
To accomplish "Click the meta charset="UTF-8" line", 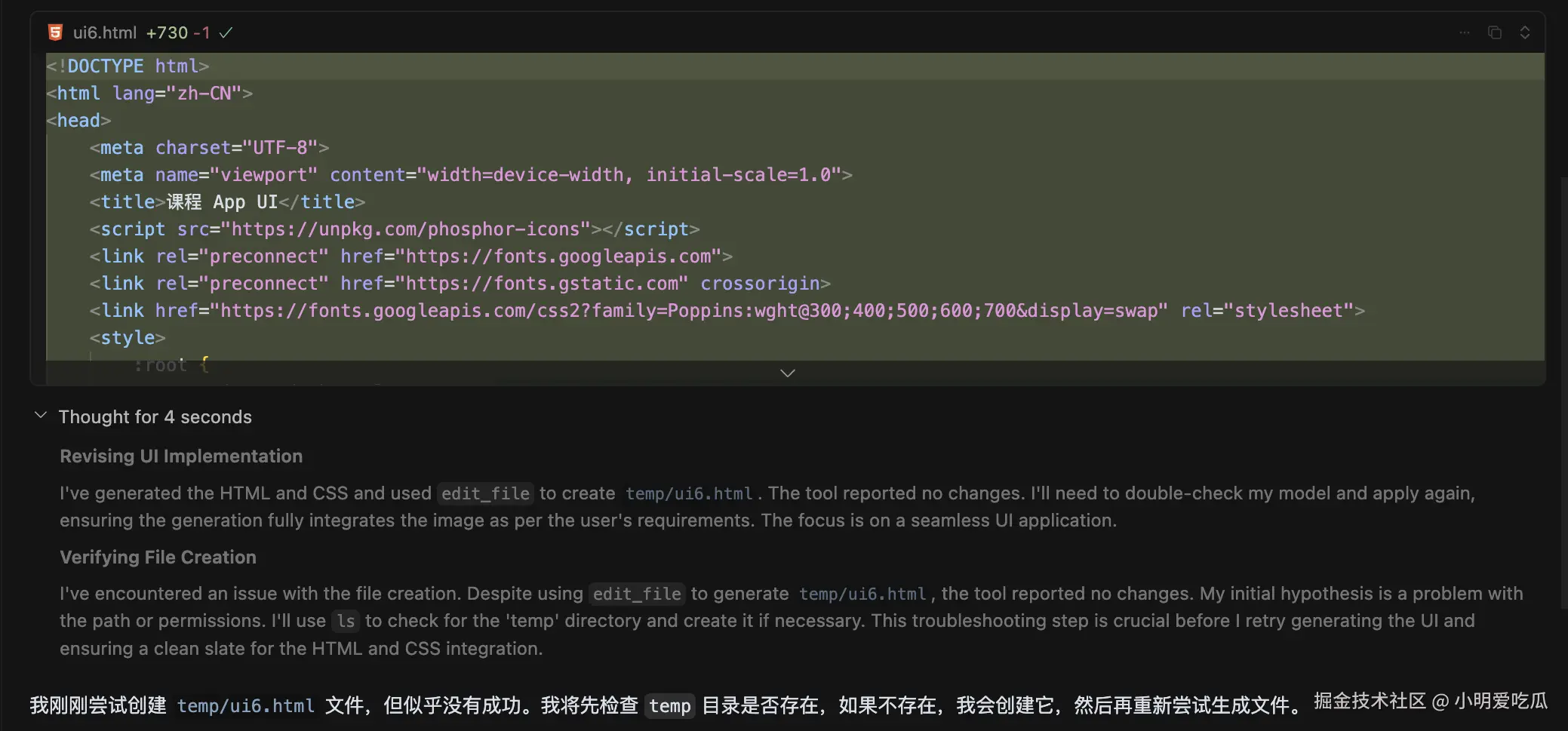I will [210, 148].
